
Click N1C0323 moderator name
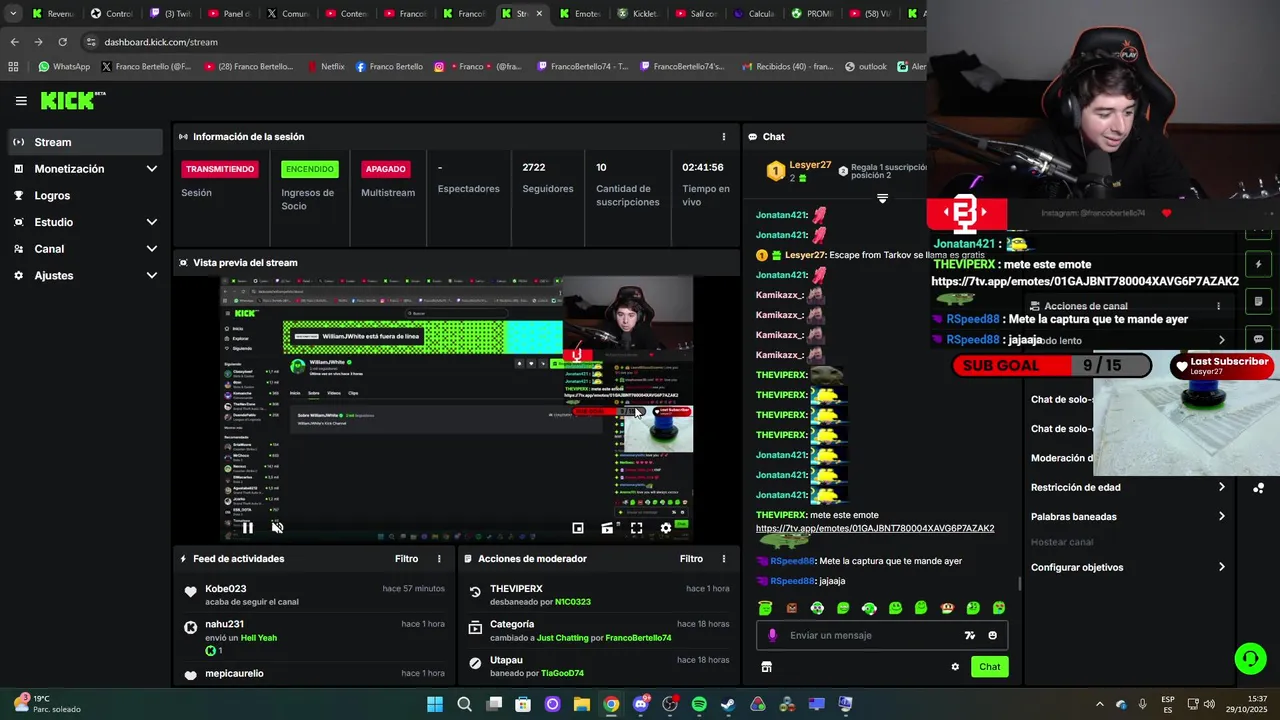[573, 602]
